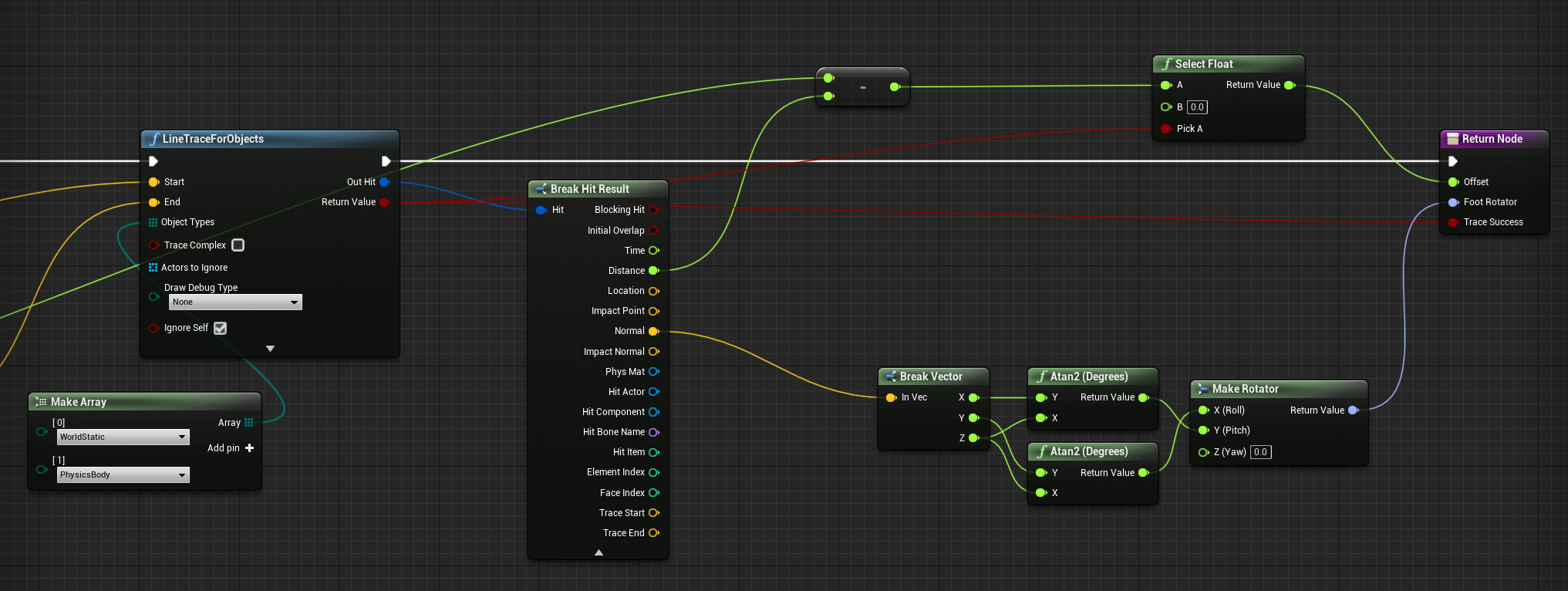The image size is (1568, 591).
Task: Click the Distance output pin
Action: 654,271
